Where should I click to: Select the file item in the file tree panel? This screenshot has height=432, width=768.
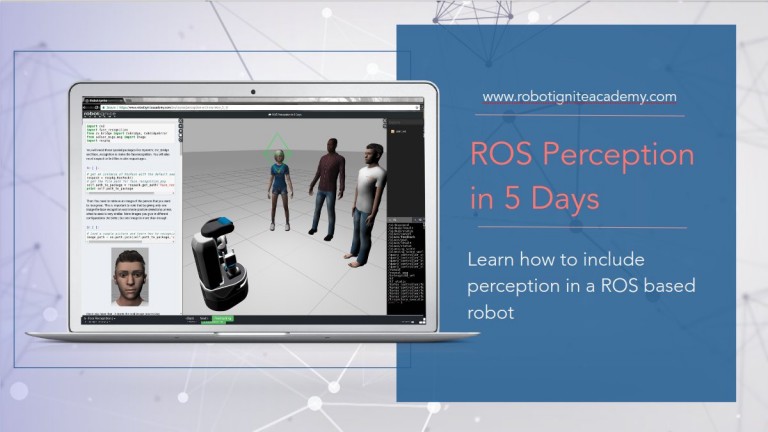(x=399, y=132)
